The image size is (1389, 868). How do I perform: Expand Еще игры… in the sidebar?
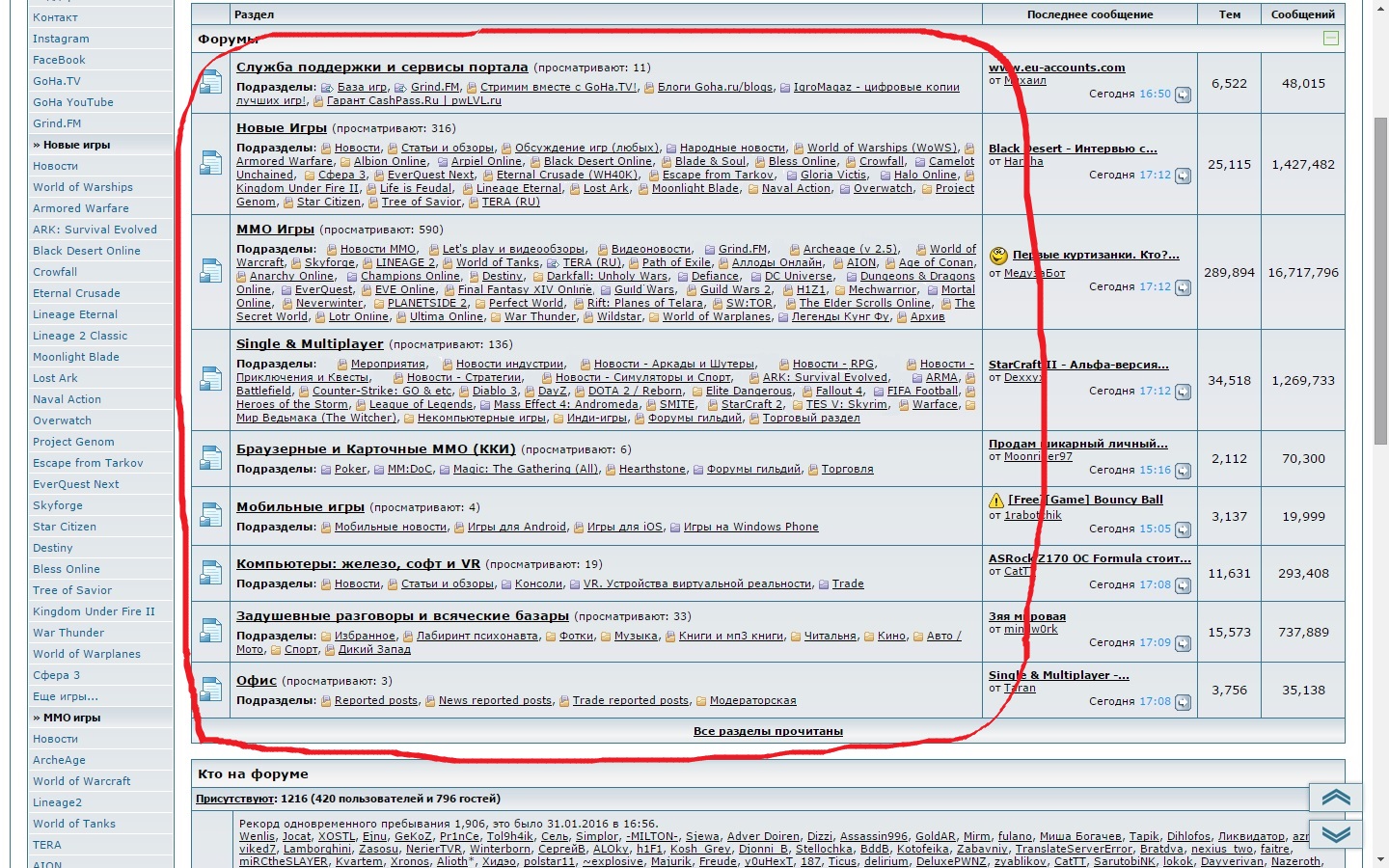pyautogui.click(x=66, y=696)
